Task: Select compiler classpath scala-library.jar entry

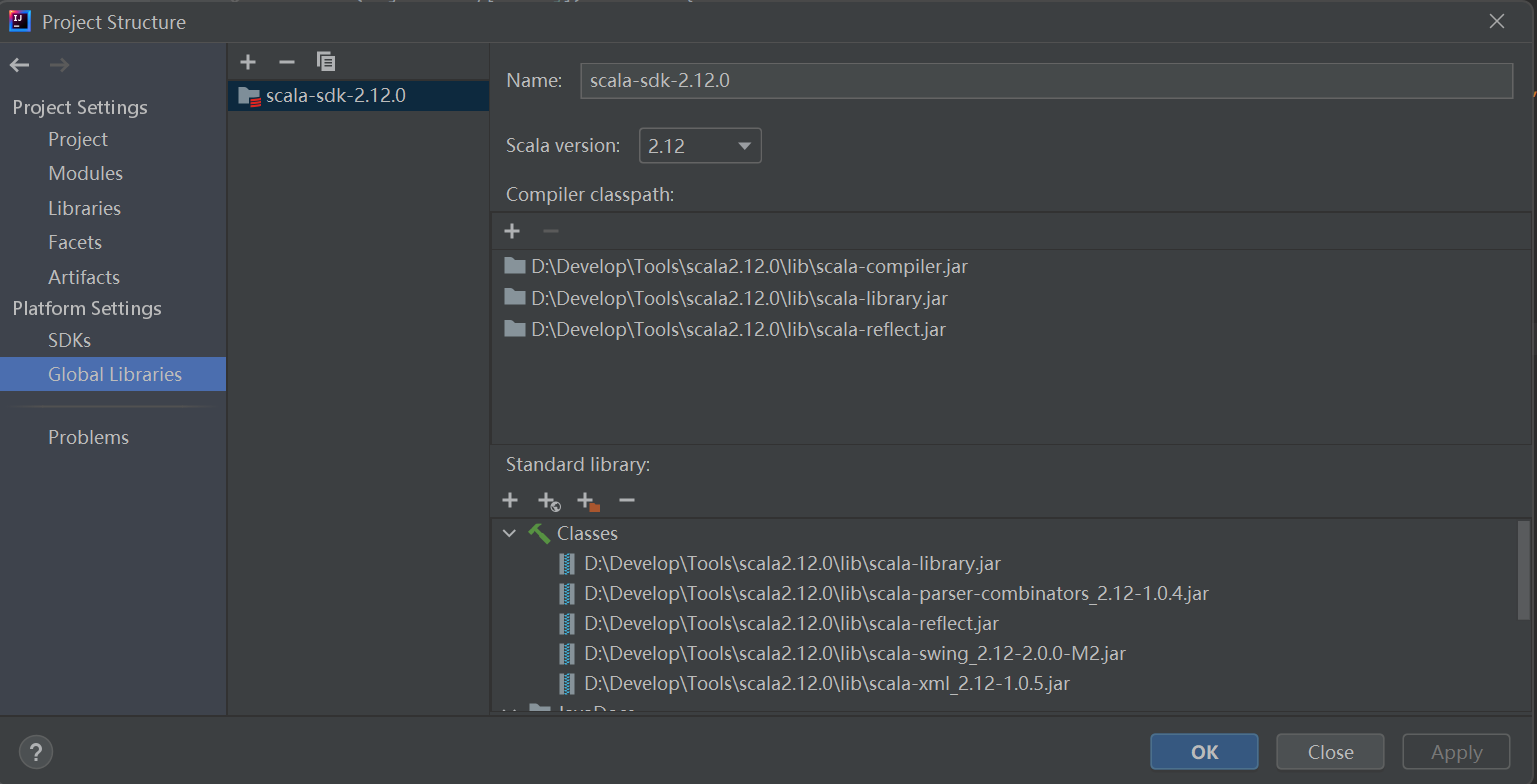Action: [739, 297]
